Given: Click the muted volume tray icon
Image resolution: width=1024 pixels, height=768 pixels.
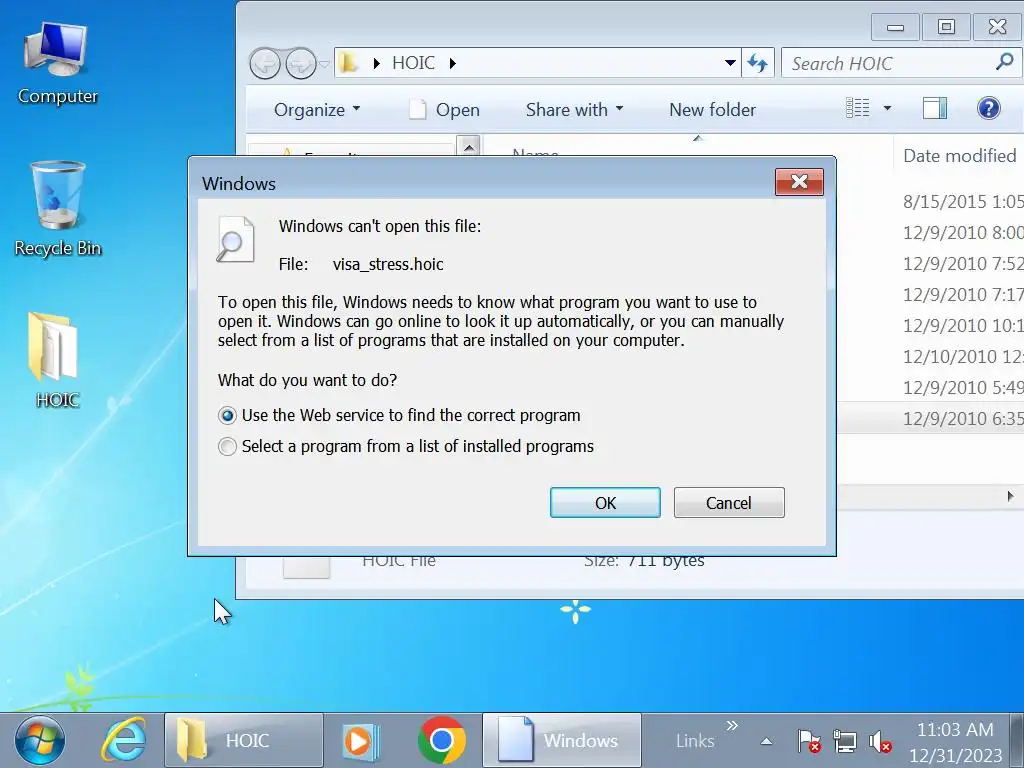Looking at the screenshot, I should pyautogui.click(x=880, y=741).
